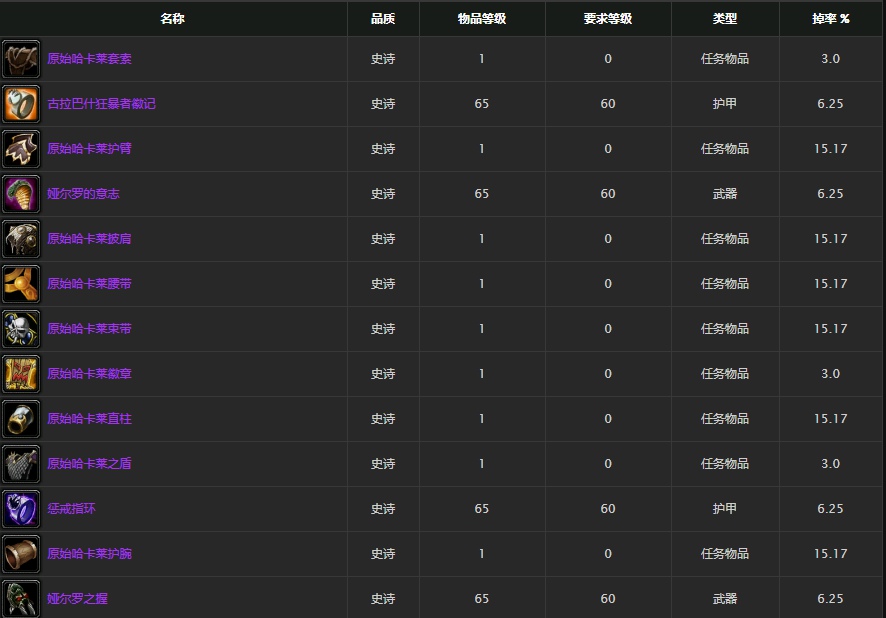
Task: Click the 物品等级 column header
Action: coord(482,19)
